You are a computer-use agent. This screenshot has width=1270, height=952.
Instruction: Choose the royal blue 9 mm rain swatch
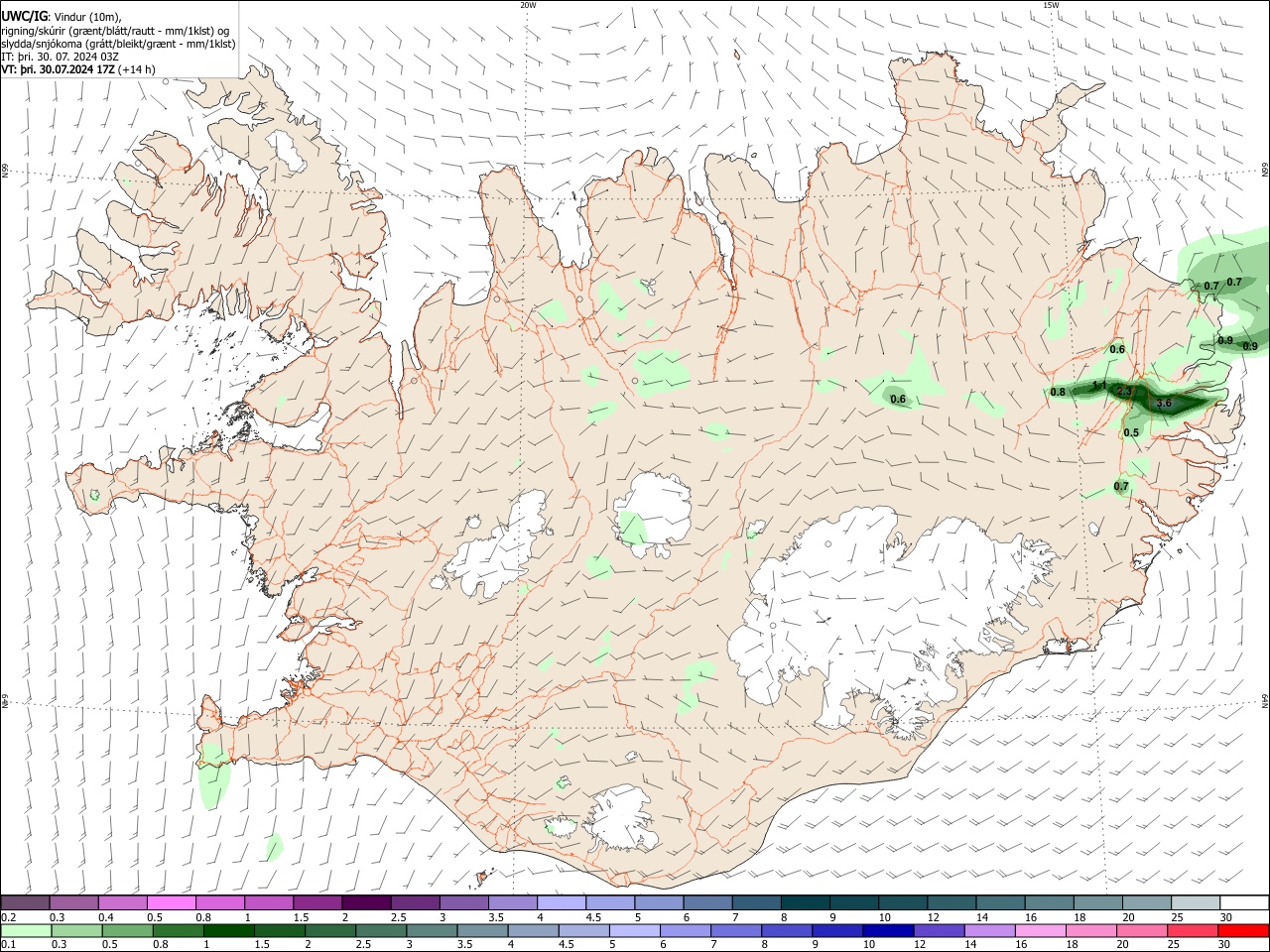[x=837, y=931]
